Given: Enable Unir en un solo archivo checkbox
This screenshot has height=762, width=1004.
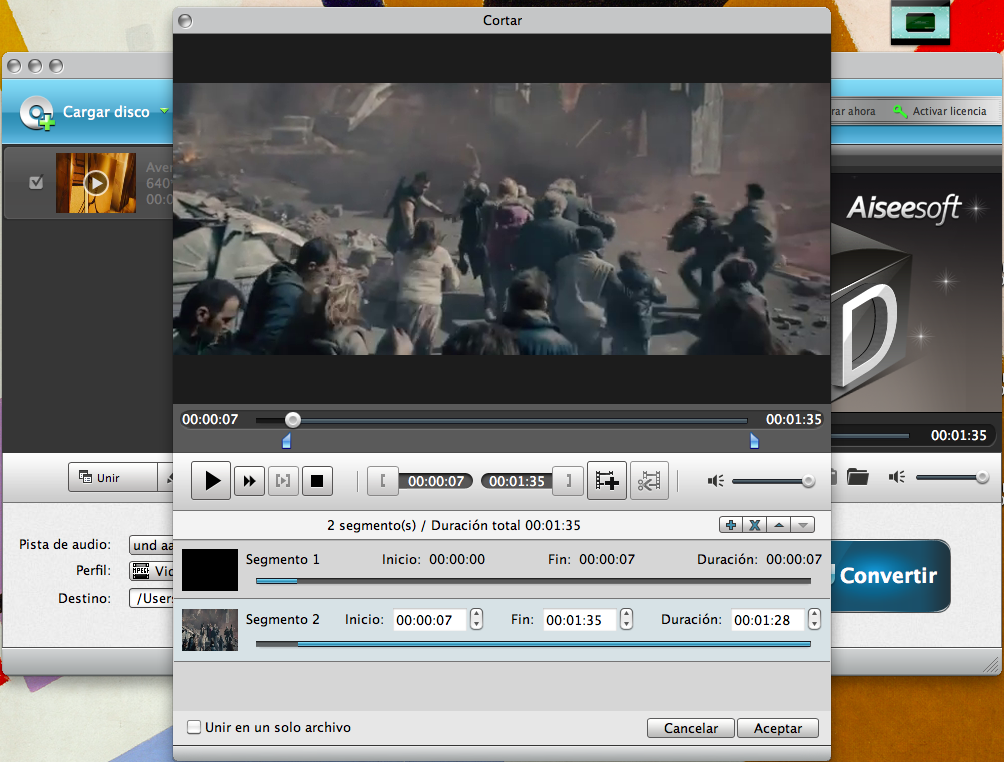Looking at the screenshot, I should point(193,727).
